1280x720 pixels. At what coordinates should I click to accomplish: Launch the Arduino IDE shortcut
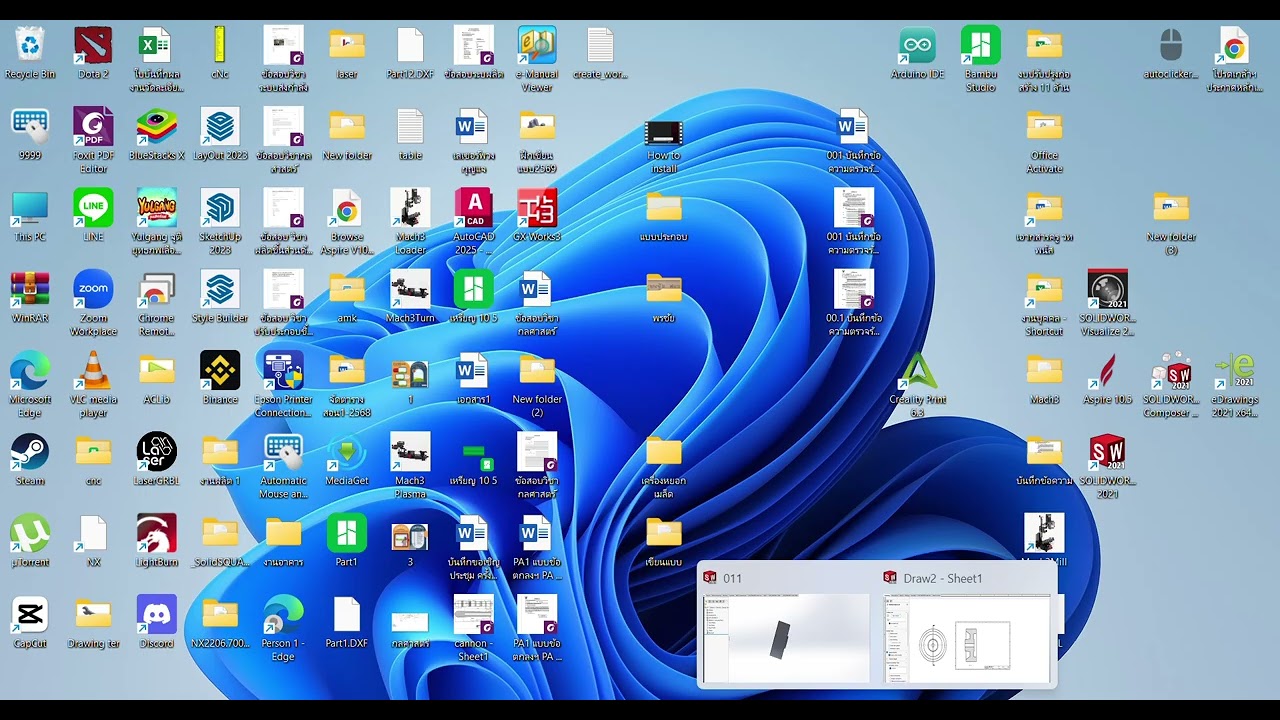point(917,53)
